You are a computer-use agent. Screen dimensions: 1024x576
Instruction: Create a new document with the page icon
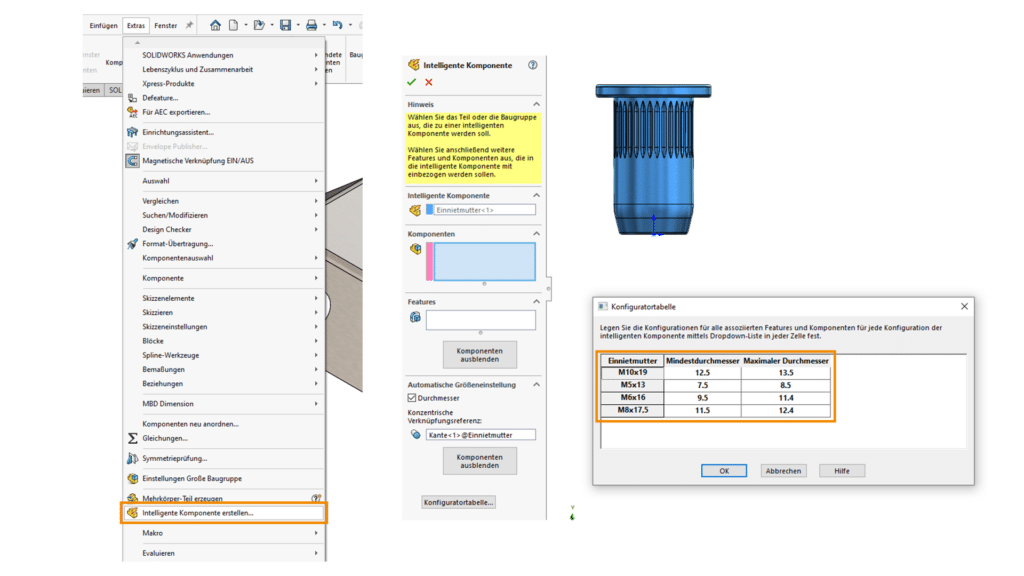(233, 25)
